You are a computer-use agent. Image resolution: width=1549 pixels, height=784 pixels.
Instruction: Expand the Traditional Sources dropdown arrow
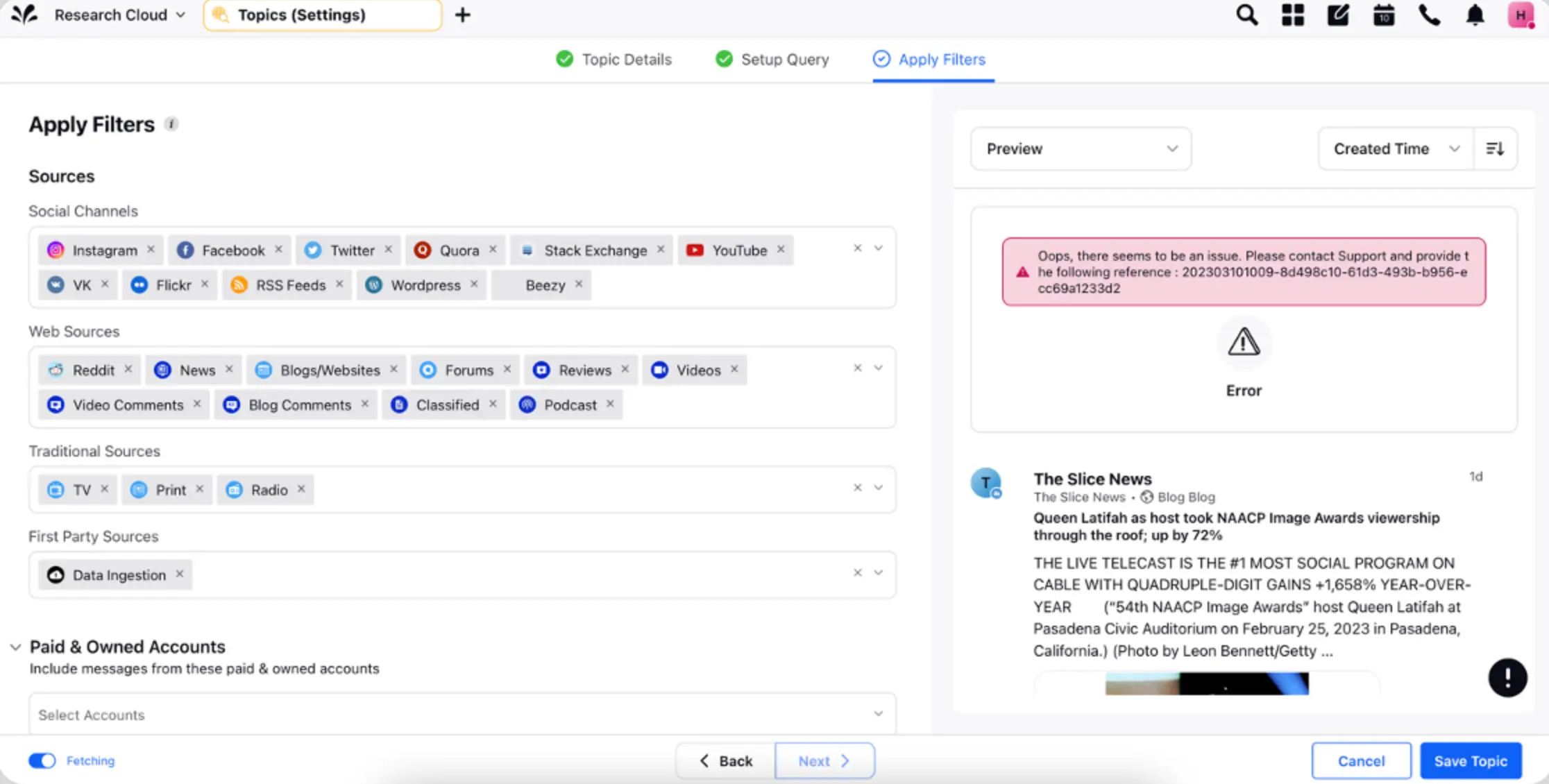click(x=879, y=488)
